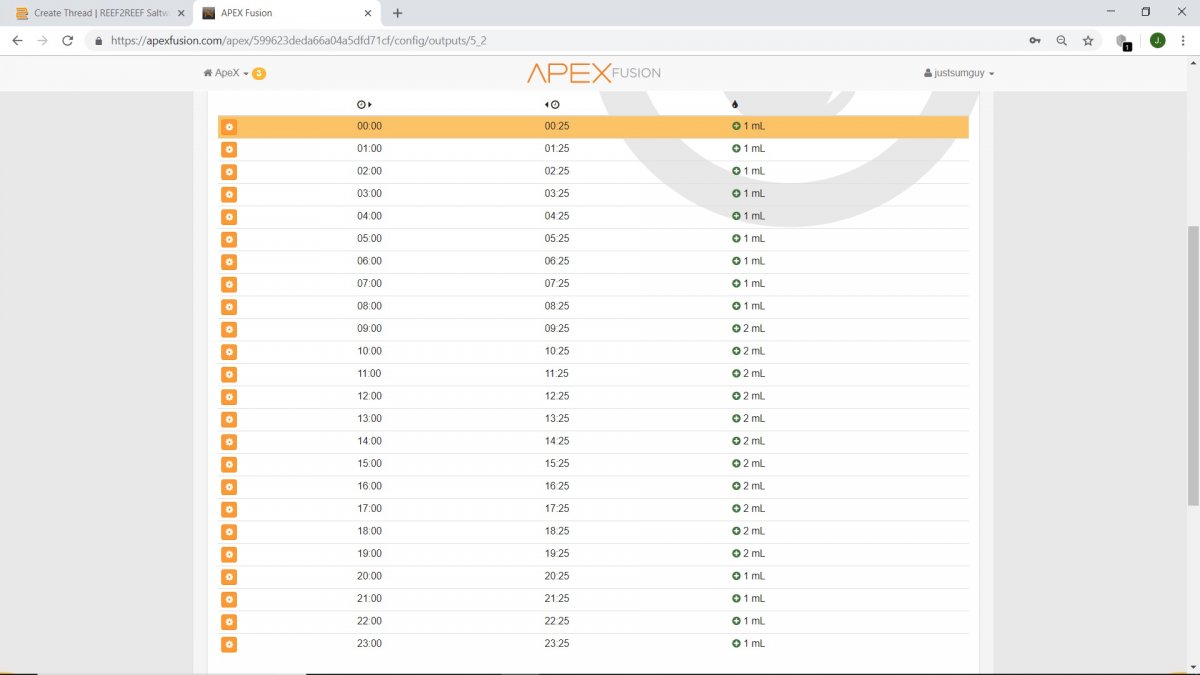The height and width of the screenshot is (675, 1200).
Task: Open settings gear for the 00:00 row
Action: pyautogui.click(x=229, y=127)
